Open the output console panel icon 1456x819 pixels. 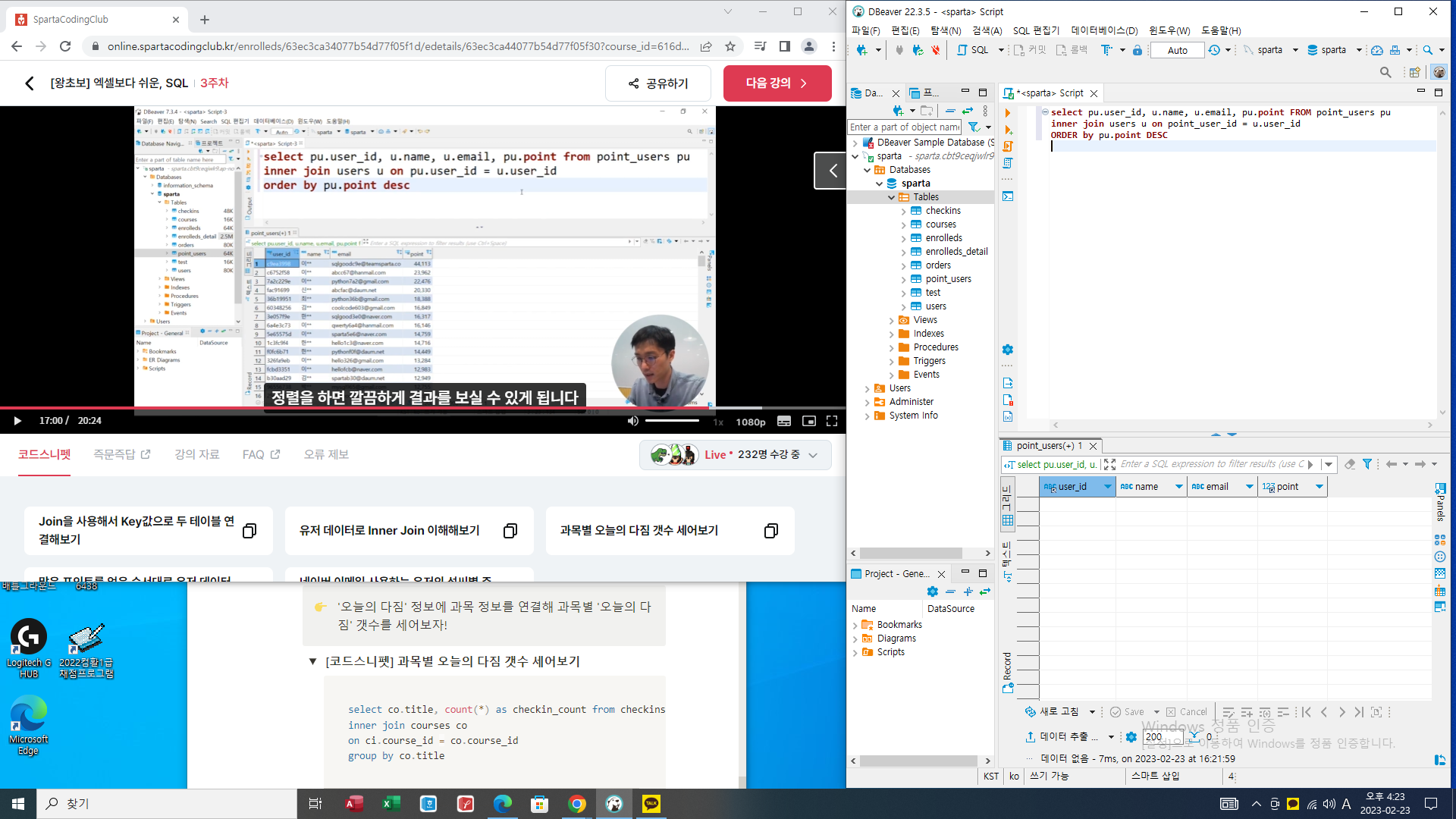coord(1008,196)
